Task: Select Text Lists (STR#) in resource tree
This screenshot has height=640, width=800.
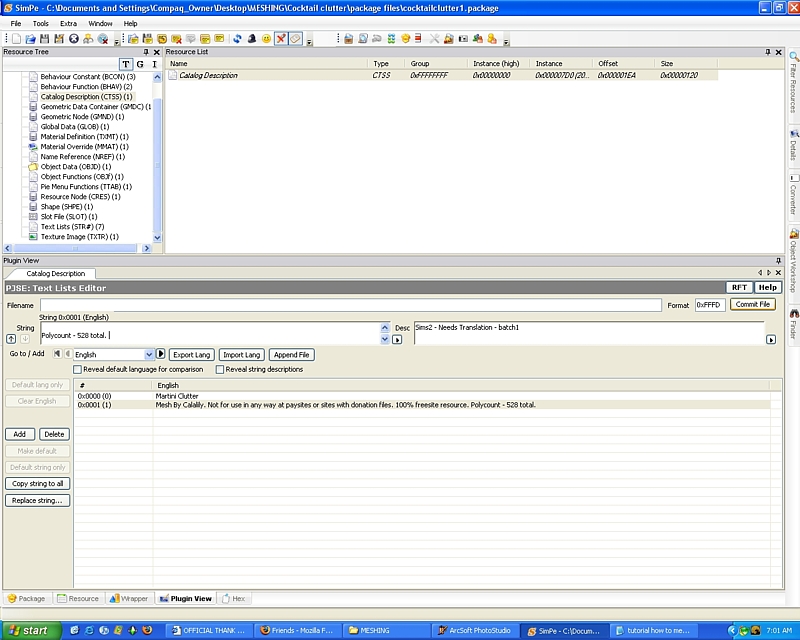Action: tap(72, 227)
